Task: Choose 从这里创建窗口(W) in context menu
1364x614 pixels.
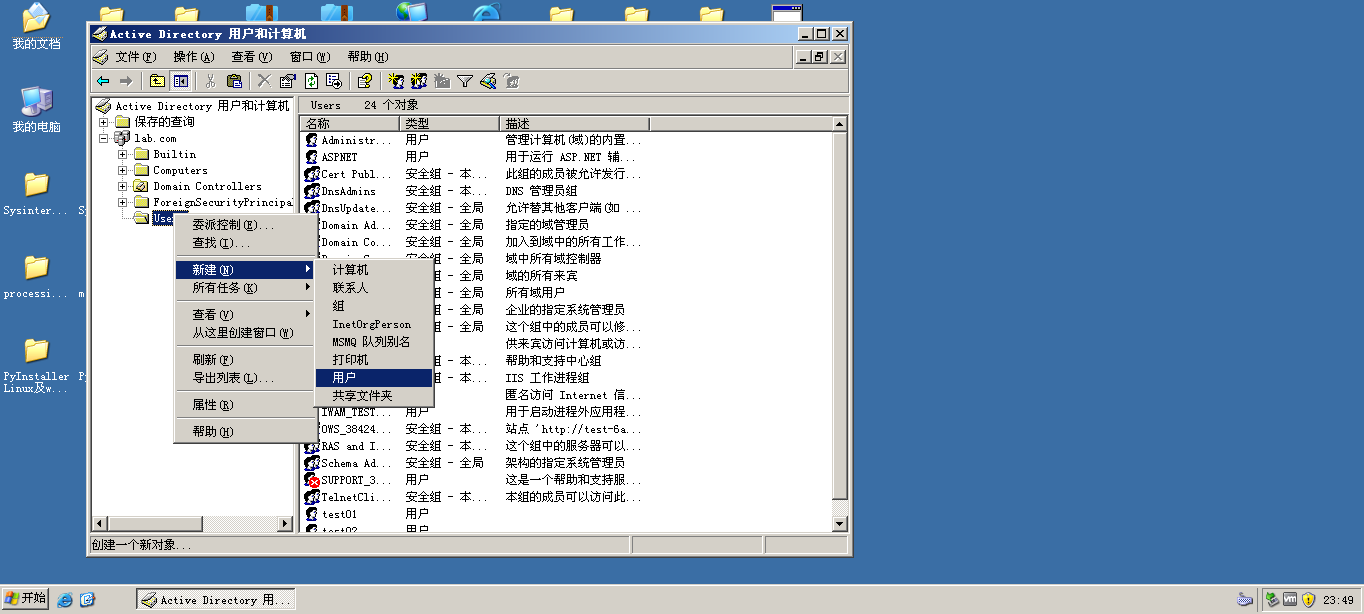Action: pos(245,333)
